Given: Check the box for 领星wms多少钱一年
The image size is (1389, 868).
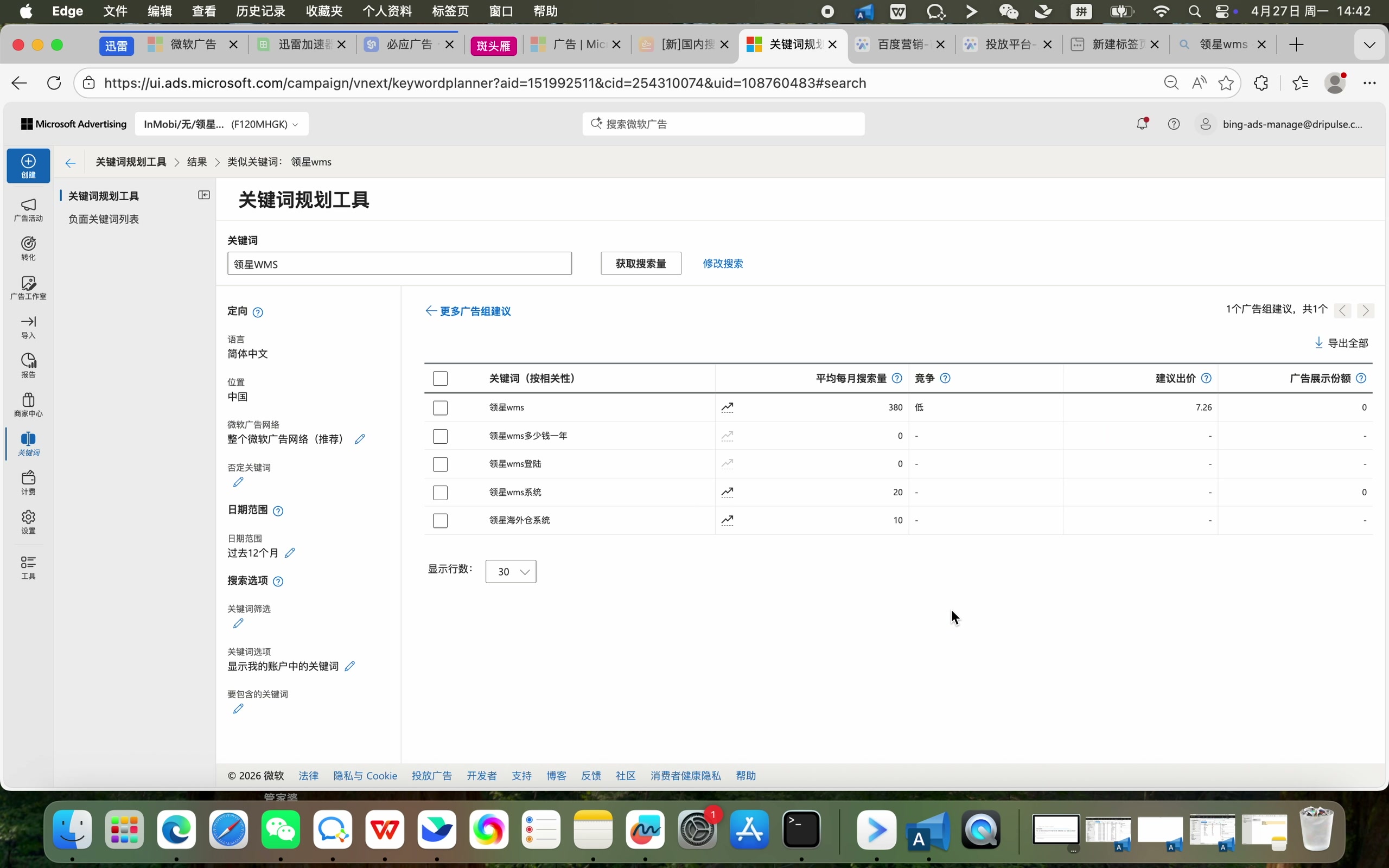Looking at the screenshot, I should (x=440, y=436).
